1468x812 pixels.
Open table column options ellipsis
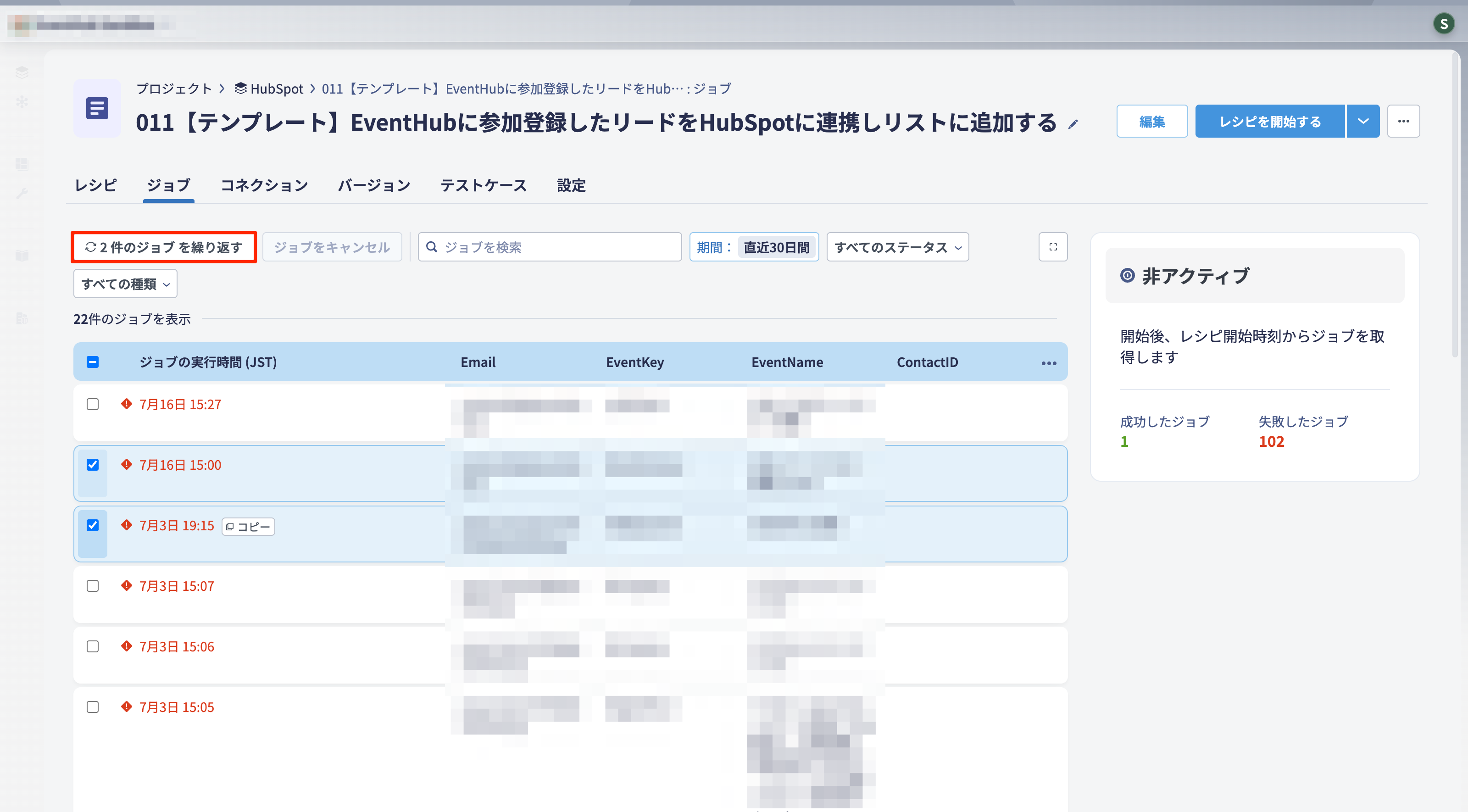(1049, 363)
